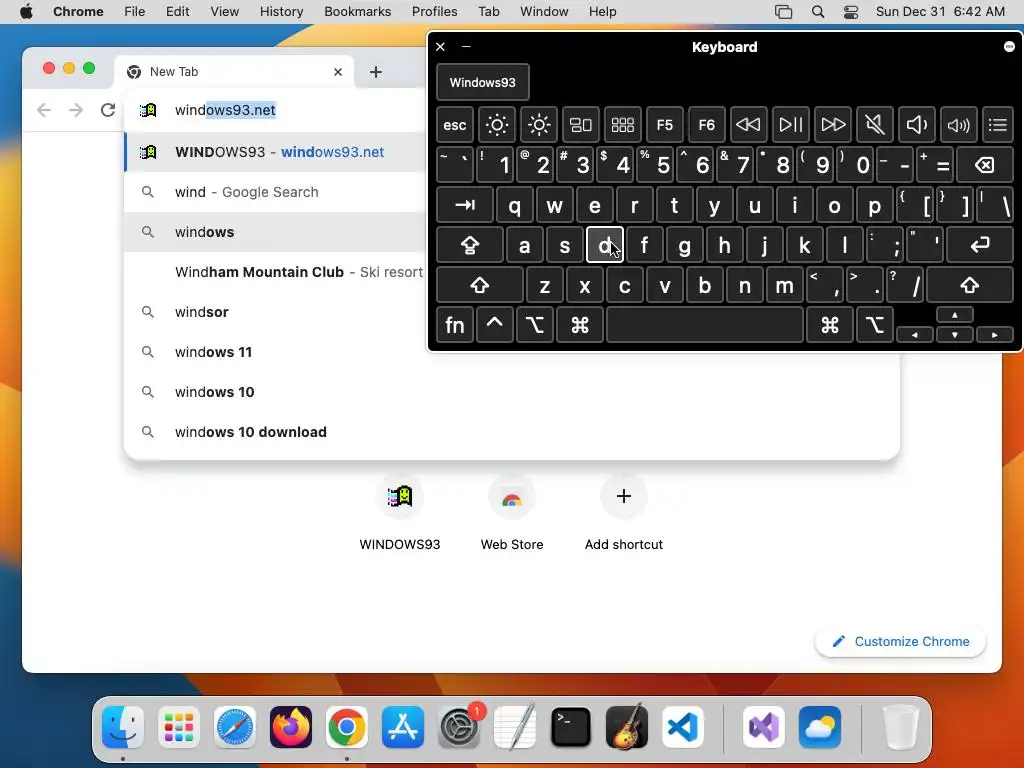The height and width of the screenshot is (768, 1024).
Task: Toggle the left option key
Action: (535, 325)
